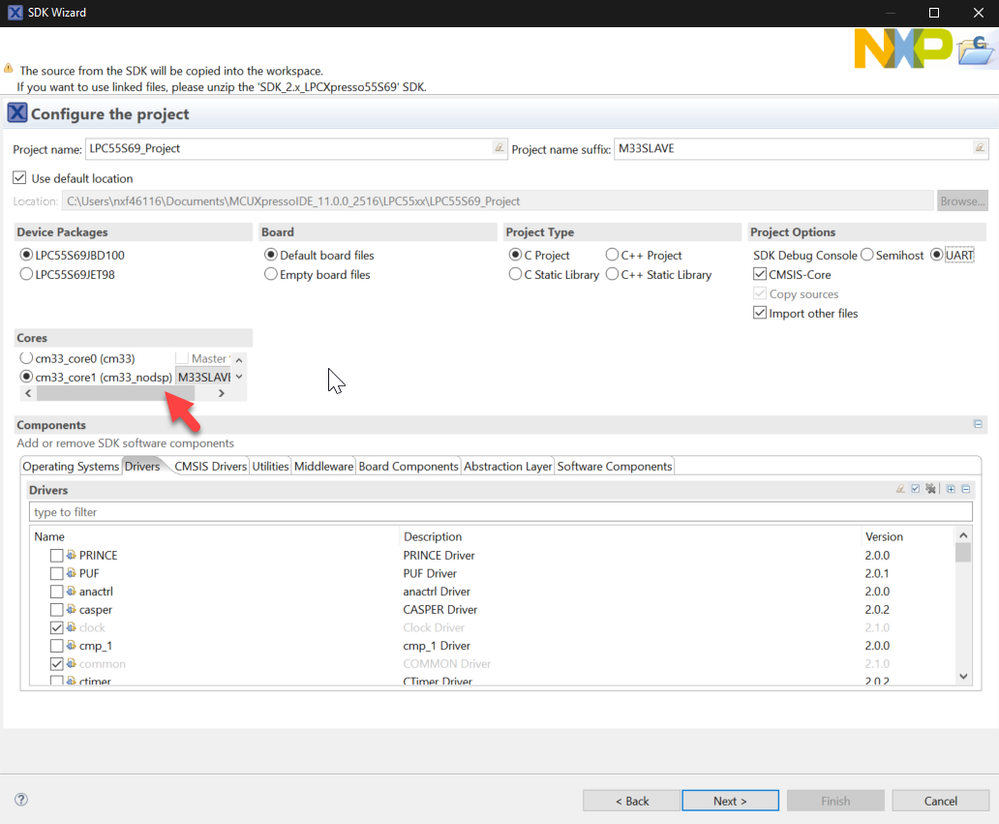This screenshot has width=999, height=824.
Task: Click the C project folder icon beside NXP logo
Action: coord(976,50)
